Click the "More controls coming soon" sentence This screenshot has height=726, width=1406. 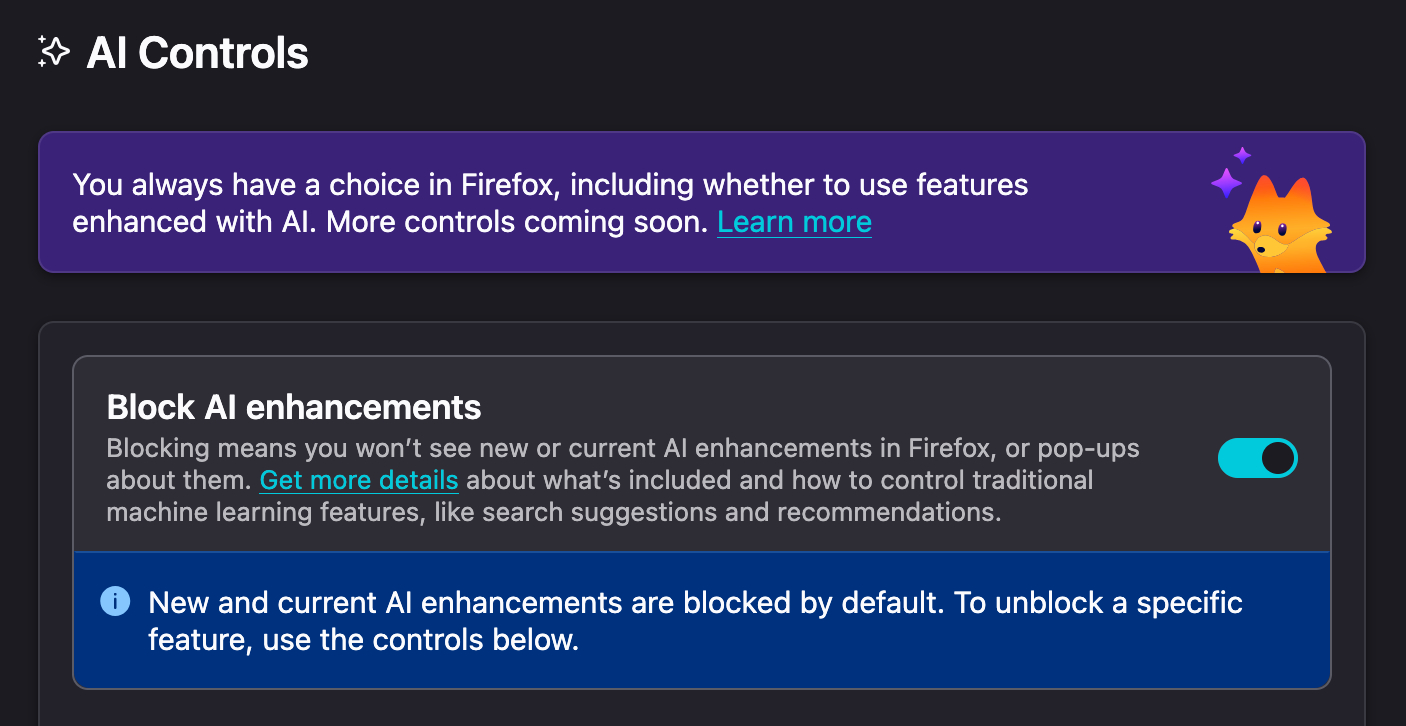click(x=517, y=222)
